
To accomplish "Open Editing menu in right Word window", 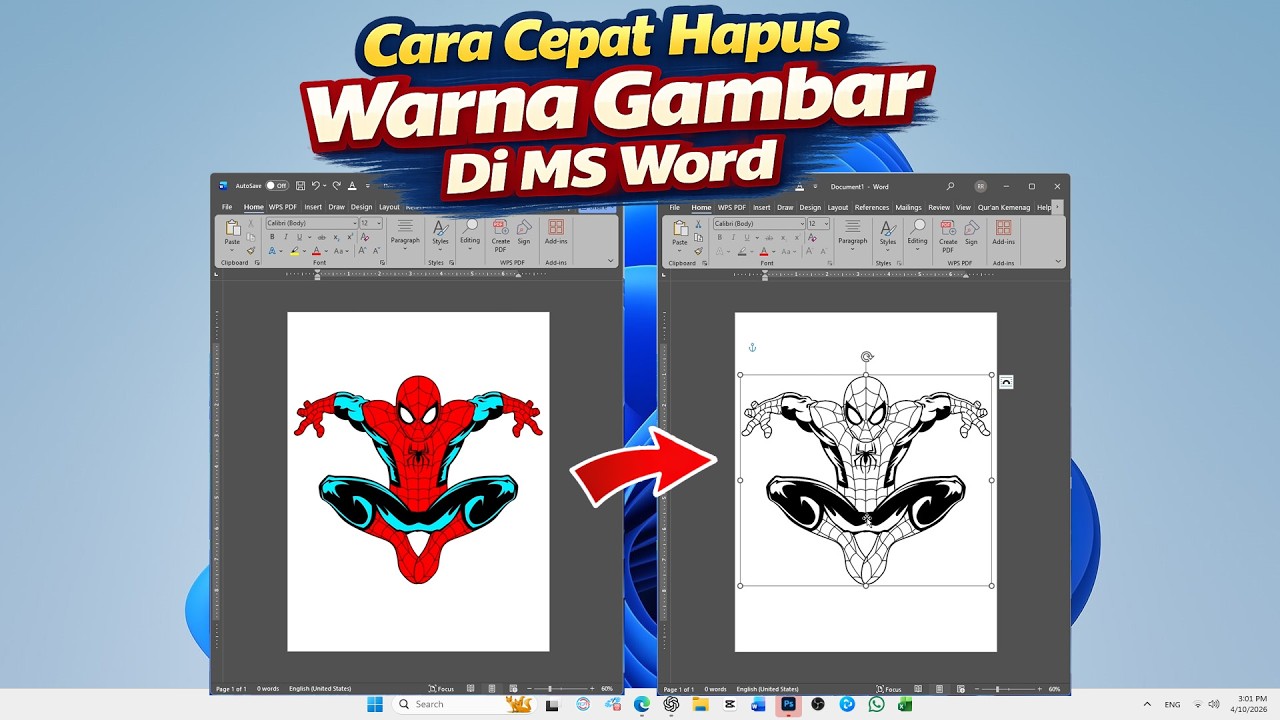I will tap(917, 233).
